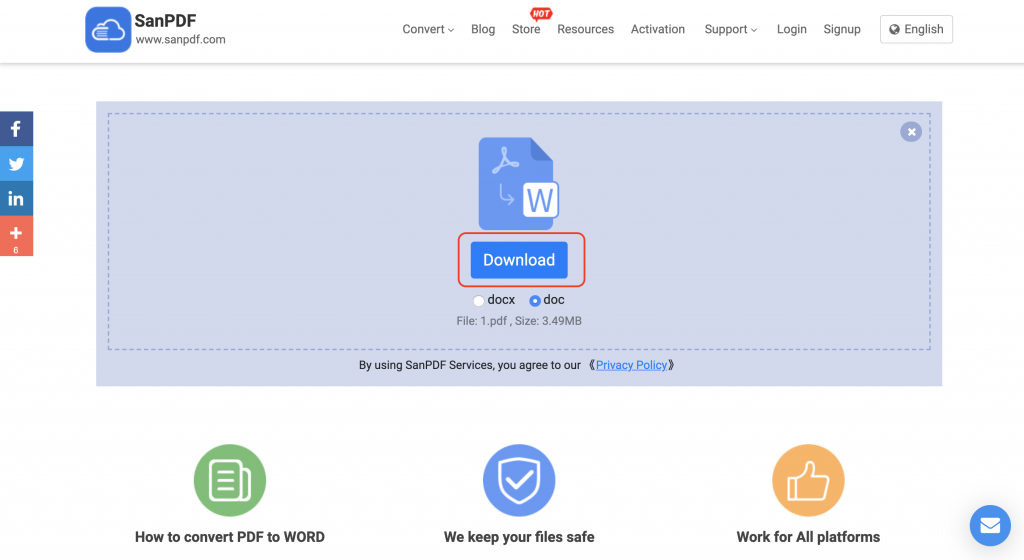
Task: Click the www.sanpdf.com text
Action: click(x=180, y=40)
